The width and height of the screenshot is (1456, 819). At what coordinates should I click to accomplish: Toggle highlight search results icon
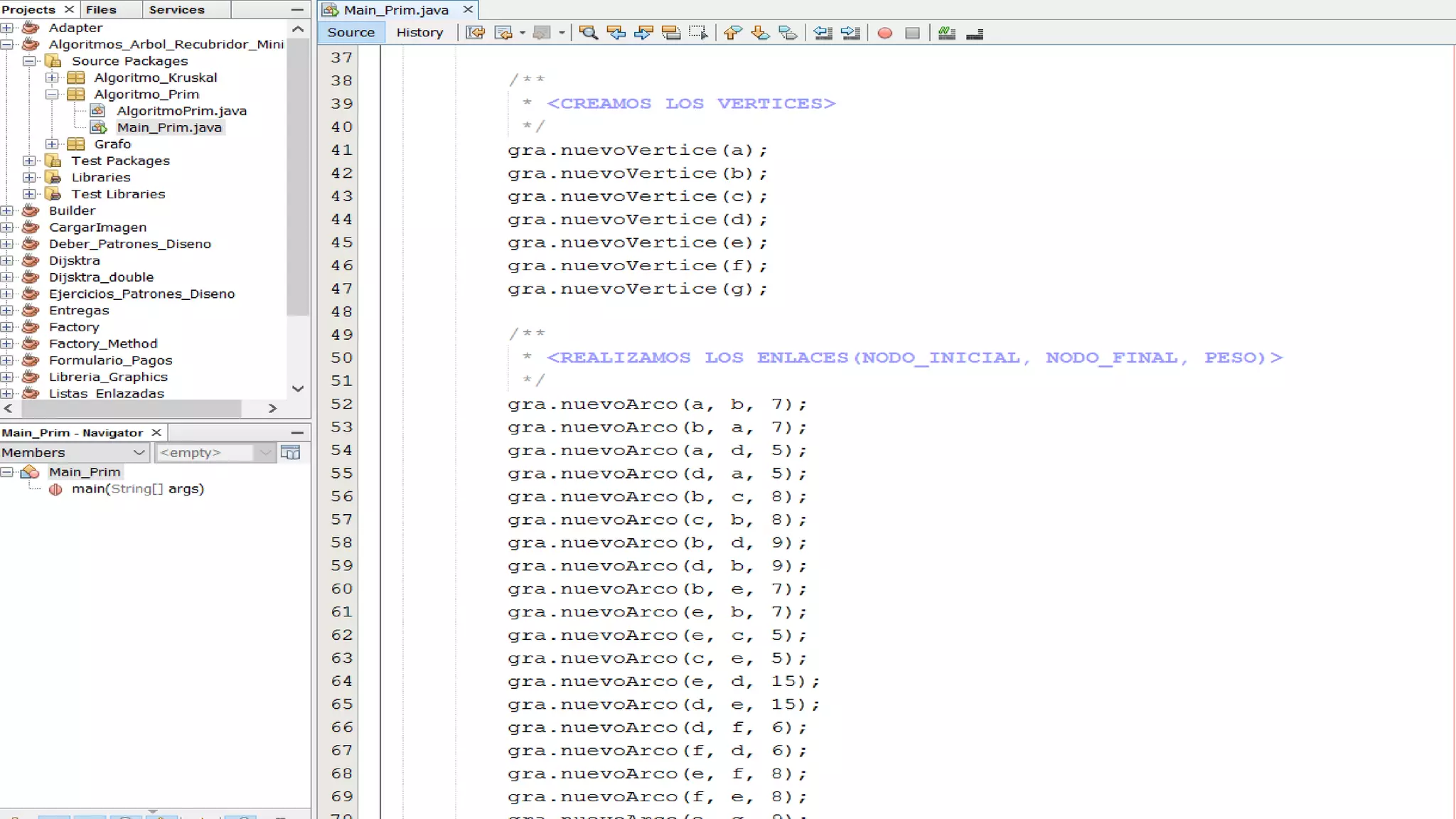(x=670, y=33)
